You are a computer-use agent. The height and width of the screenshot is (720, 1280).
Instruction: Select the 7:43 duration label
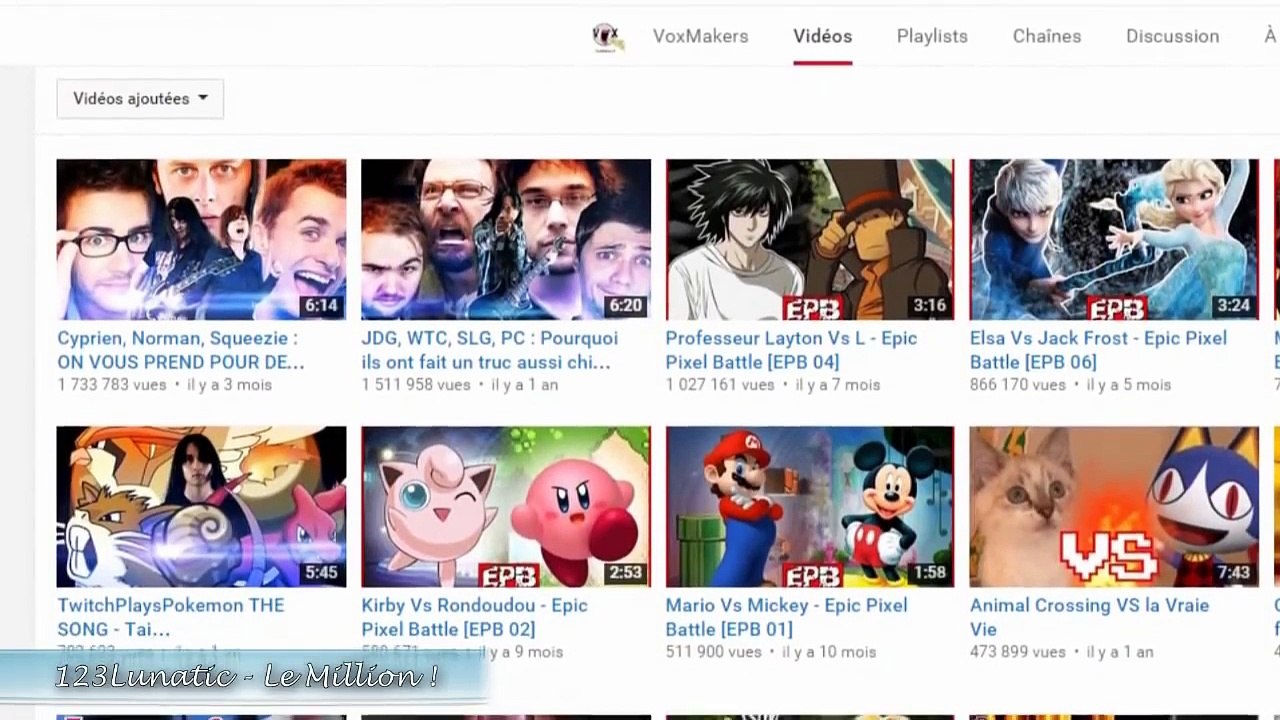pos(1233,573)
